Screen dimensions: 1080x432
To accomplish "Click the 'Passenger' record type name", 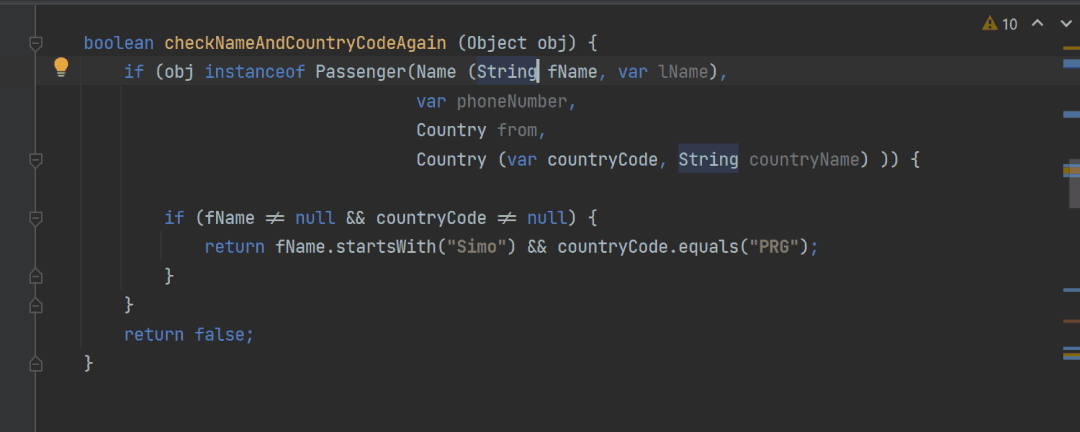I will (x=361, y=72).
